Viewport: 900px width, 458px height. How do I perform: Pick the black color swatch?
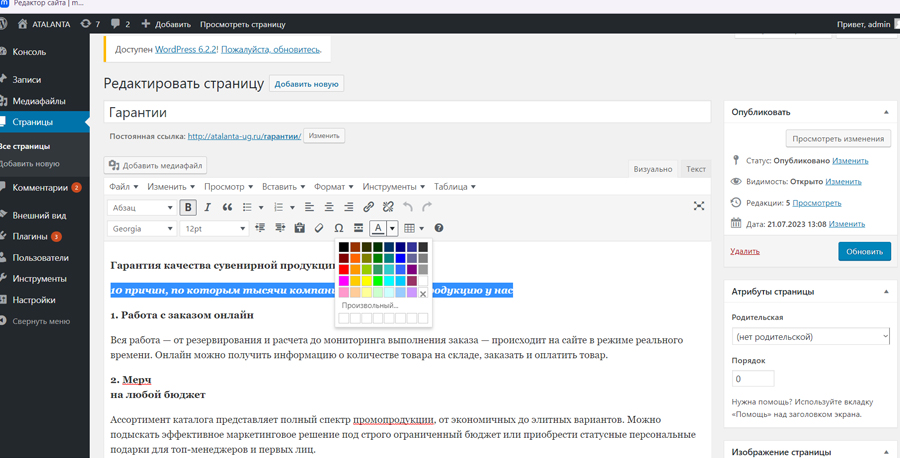(343, 247)
